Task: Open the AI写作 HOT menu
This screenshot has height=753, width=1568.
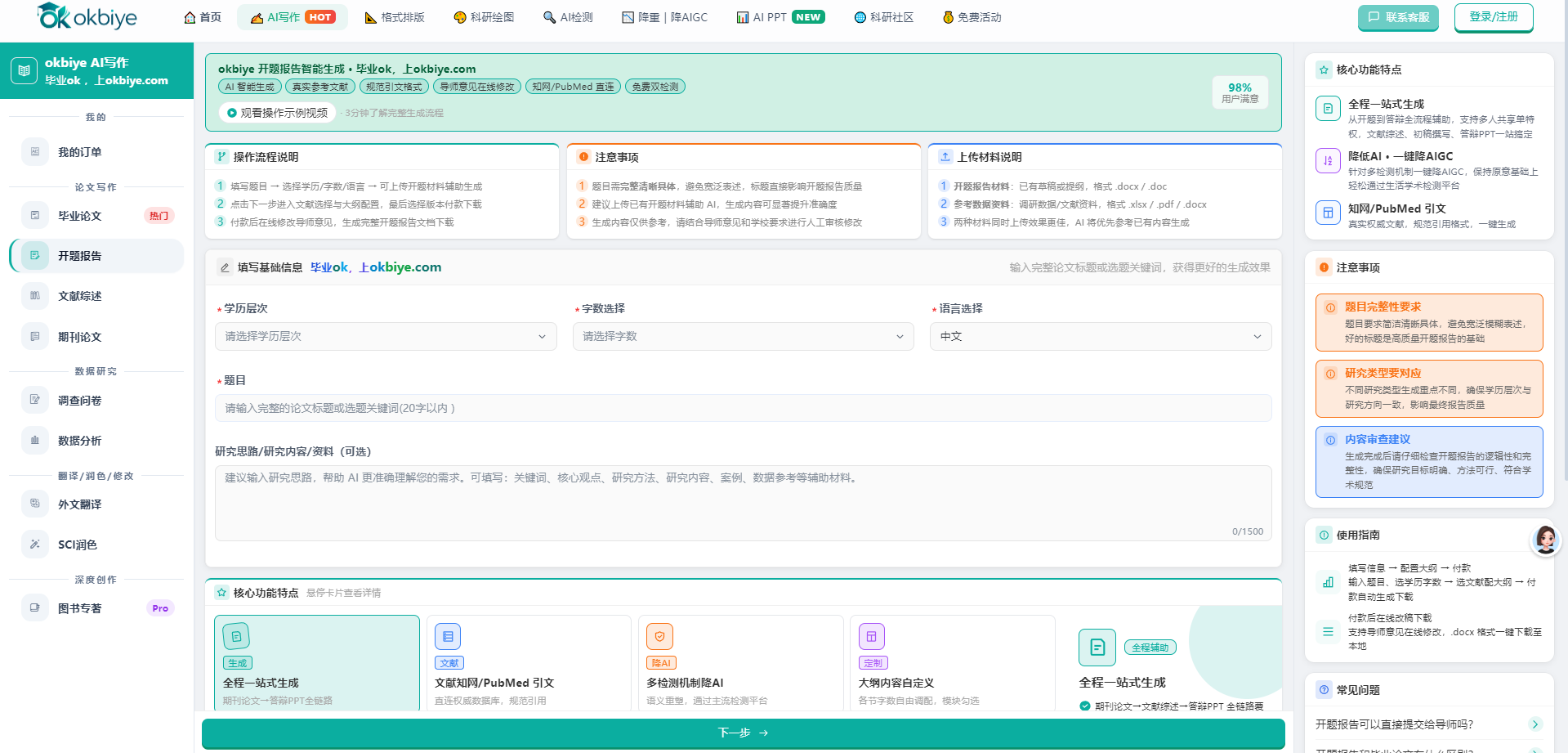Action: (293, 17)
